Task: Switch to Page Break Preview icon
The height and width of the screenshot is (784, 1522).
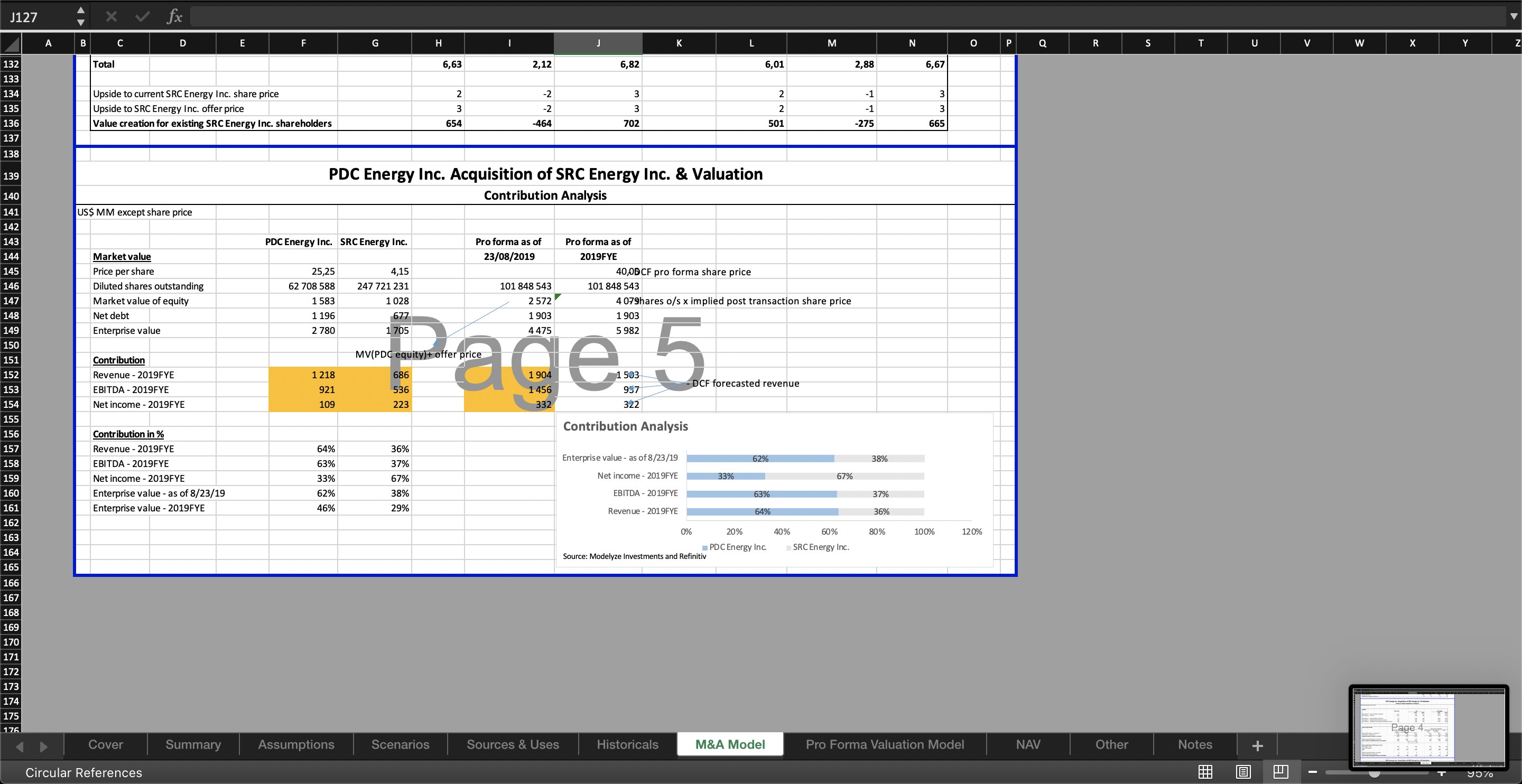Action: [x=1281, y=772]
